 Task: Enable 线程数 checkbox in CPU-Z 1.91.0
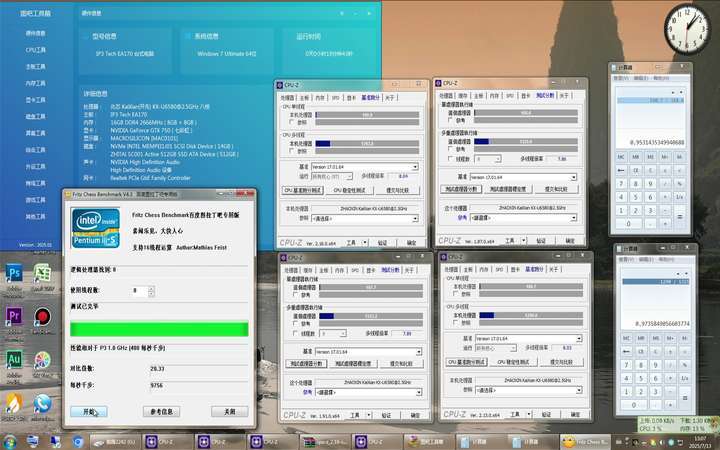(296, 333)
